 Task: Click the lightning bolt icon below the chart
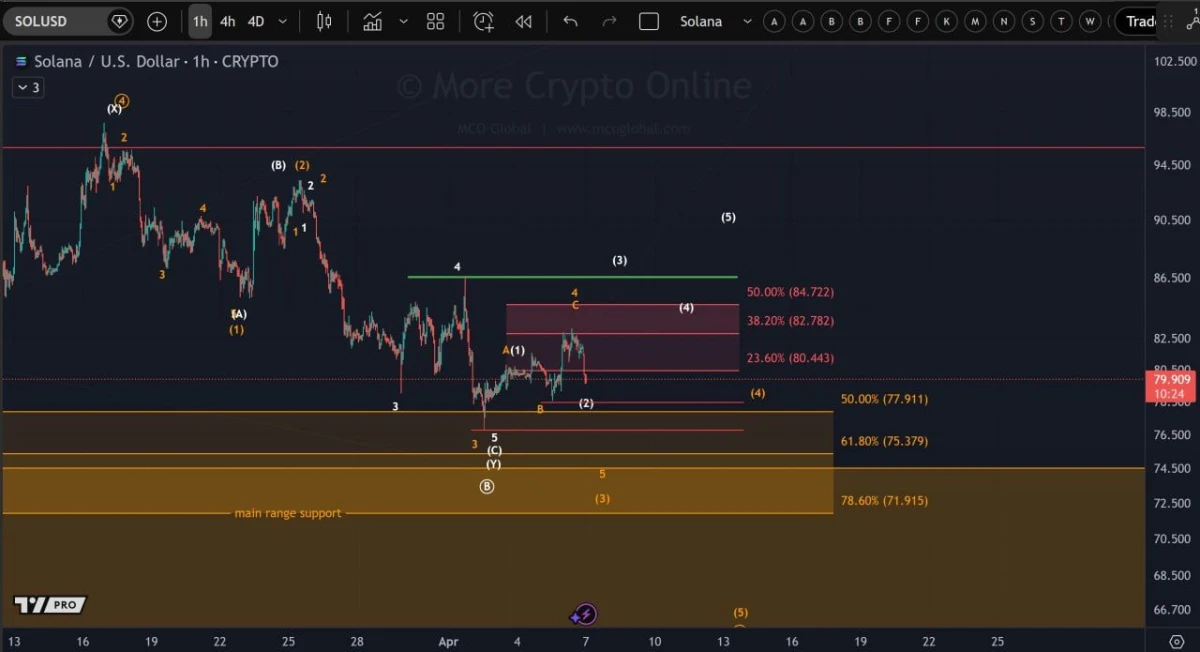coord(584,614)
